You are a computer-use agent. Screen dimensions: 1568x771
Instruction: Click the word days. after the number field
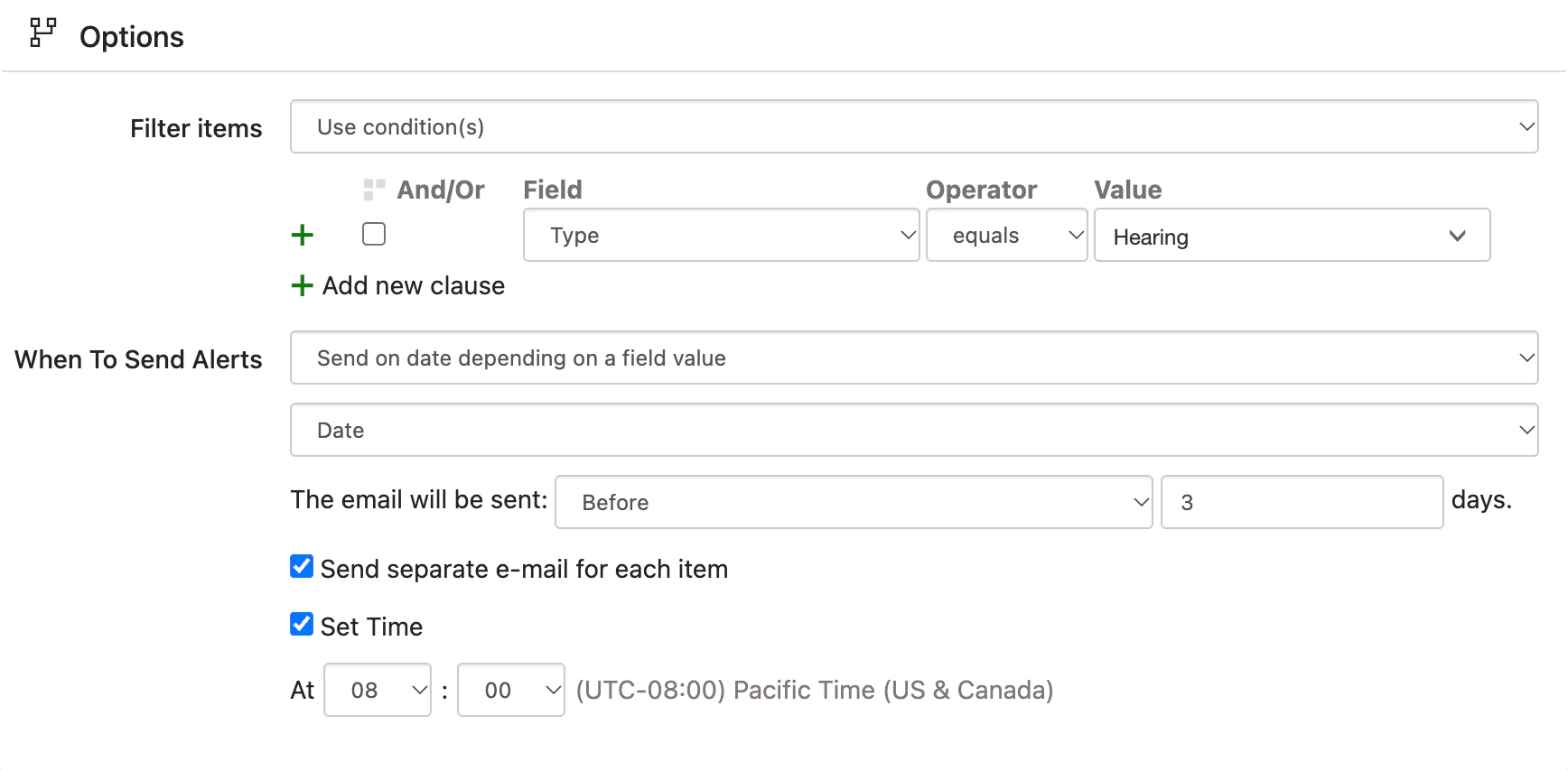(x=1481, y=499)
